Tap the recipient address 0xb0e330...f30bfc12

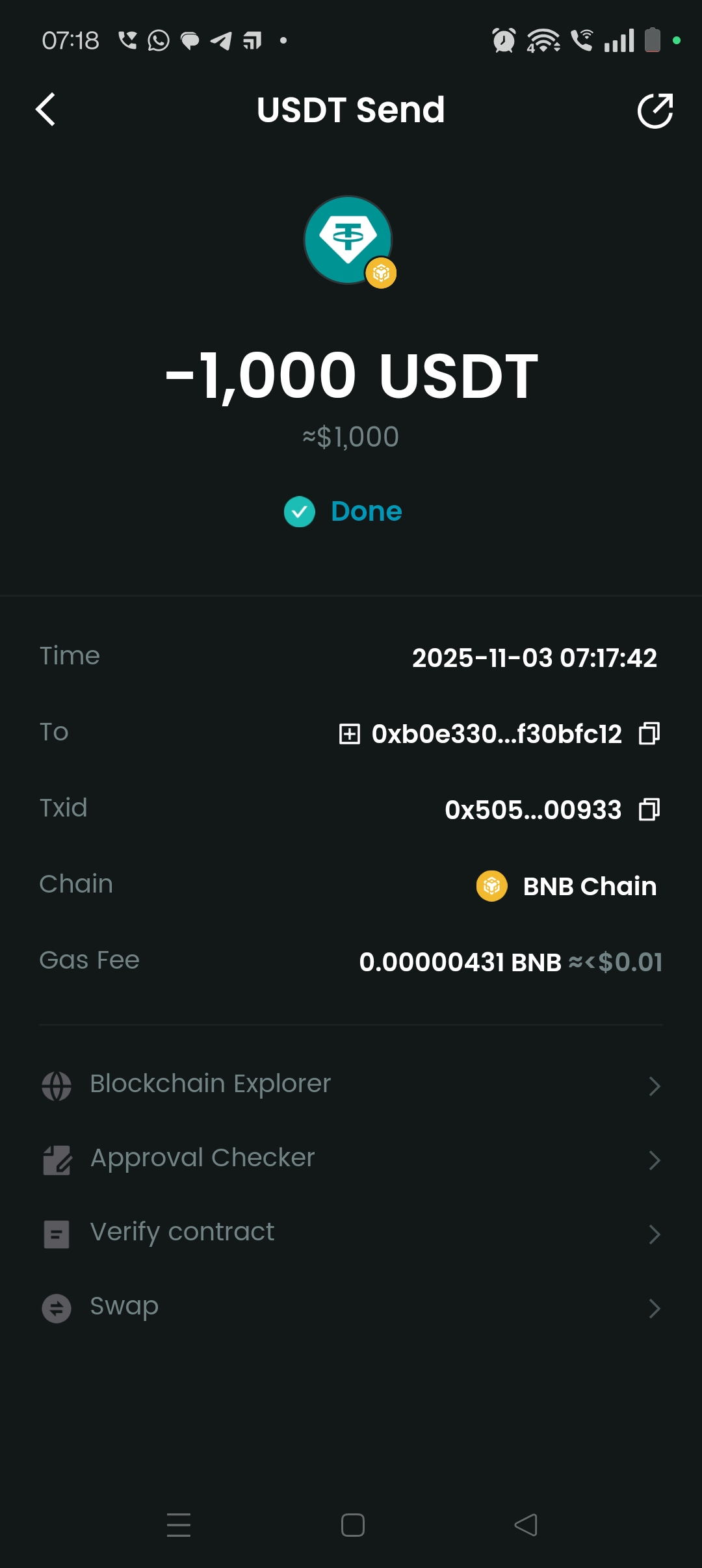[497, 734]
